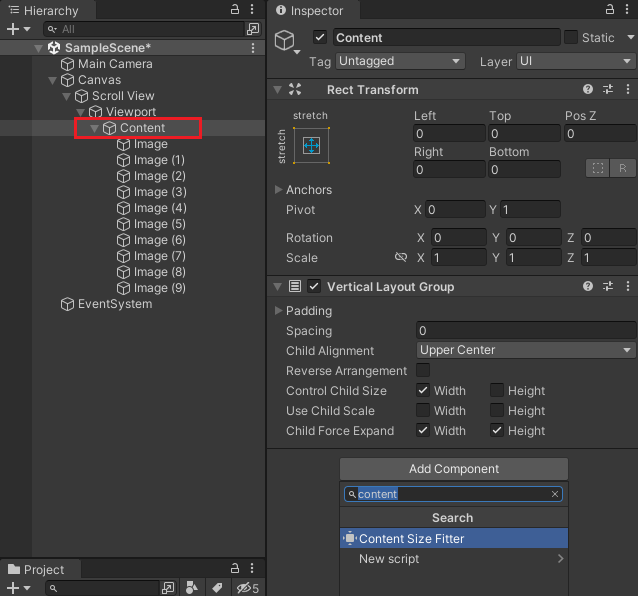The image size is (638, 596).
Task: Uncheck Child Force Expand Height
Action: pyautogui.click(x=497, y=430)
